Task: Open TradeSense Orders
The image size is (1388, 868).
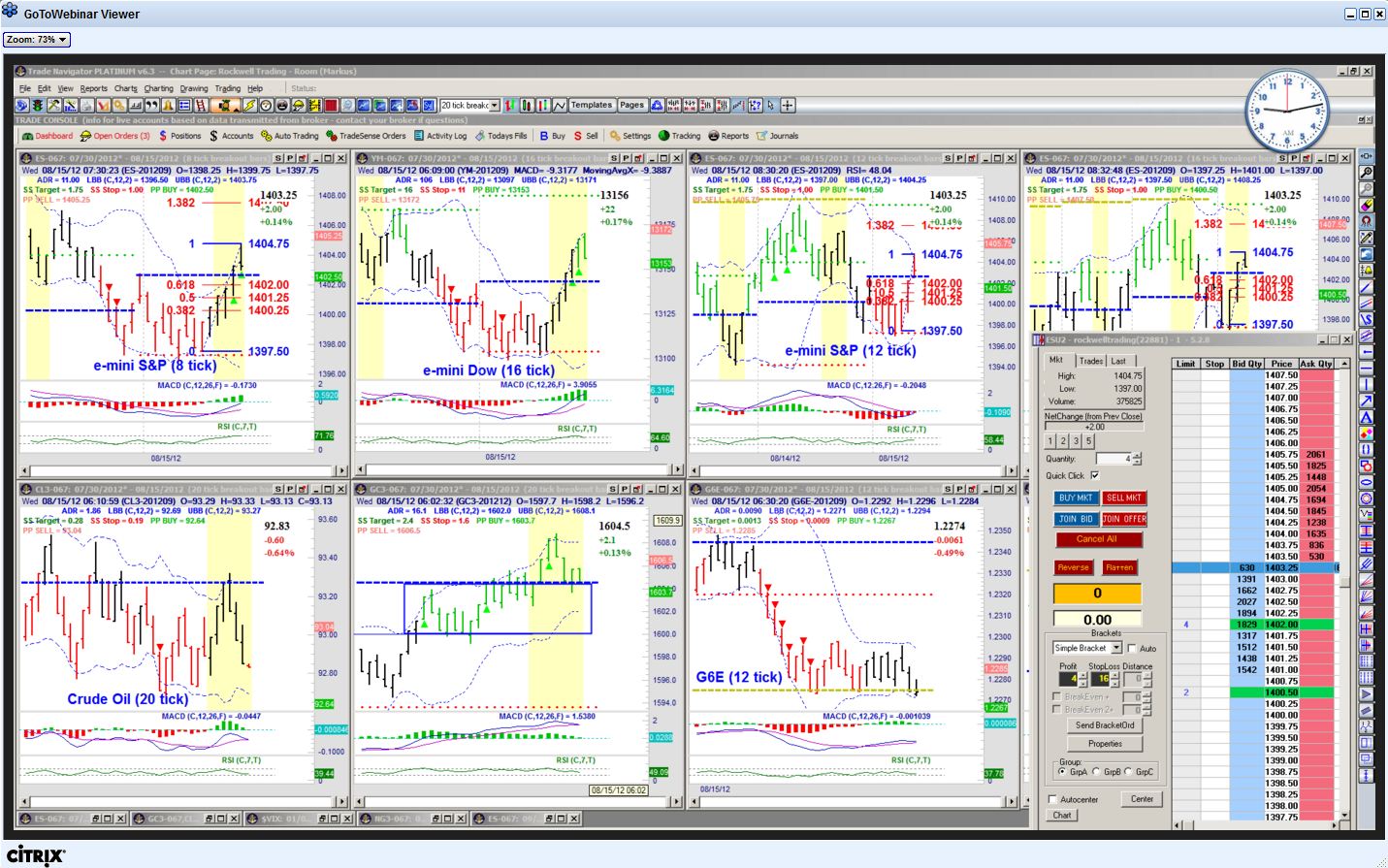Action: point(366,136)
